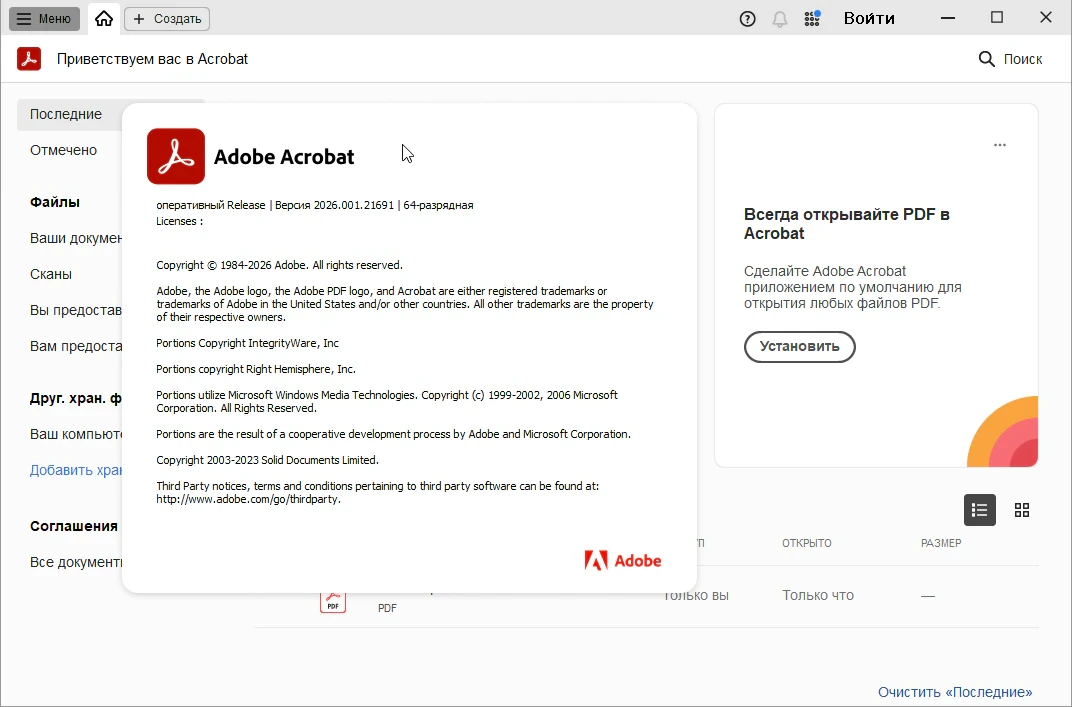Open the Меню hamburger menu
The image size is (1072, 707).
click(x=44, y=18)
